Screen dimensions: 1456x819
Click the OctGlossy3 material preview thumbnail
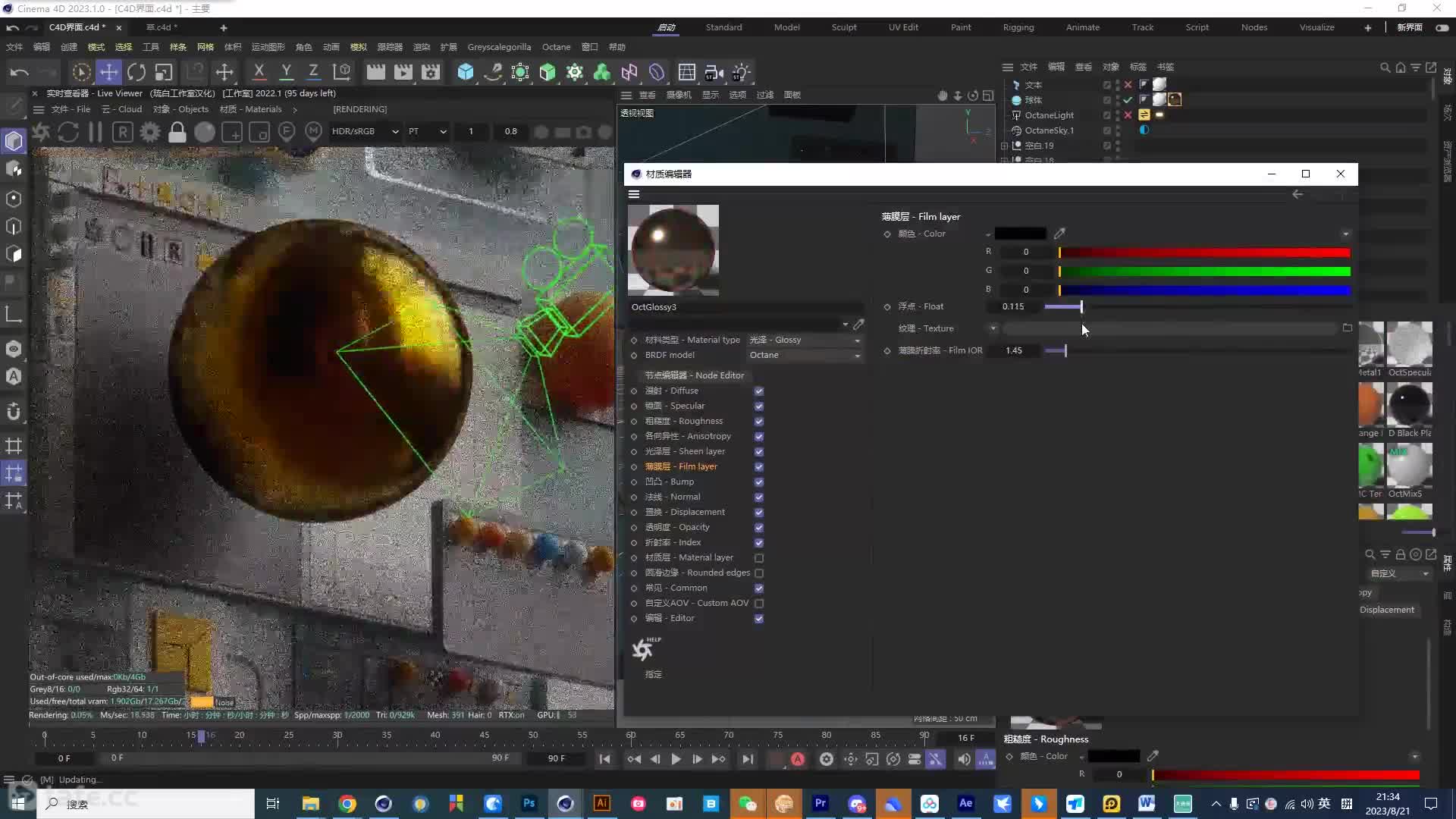coord(673,250)
